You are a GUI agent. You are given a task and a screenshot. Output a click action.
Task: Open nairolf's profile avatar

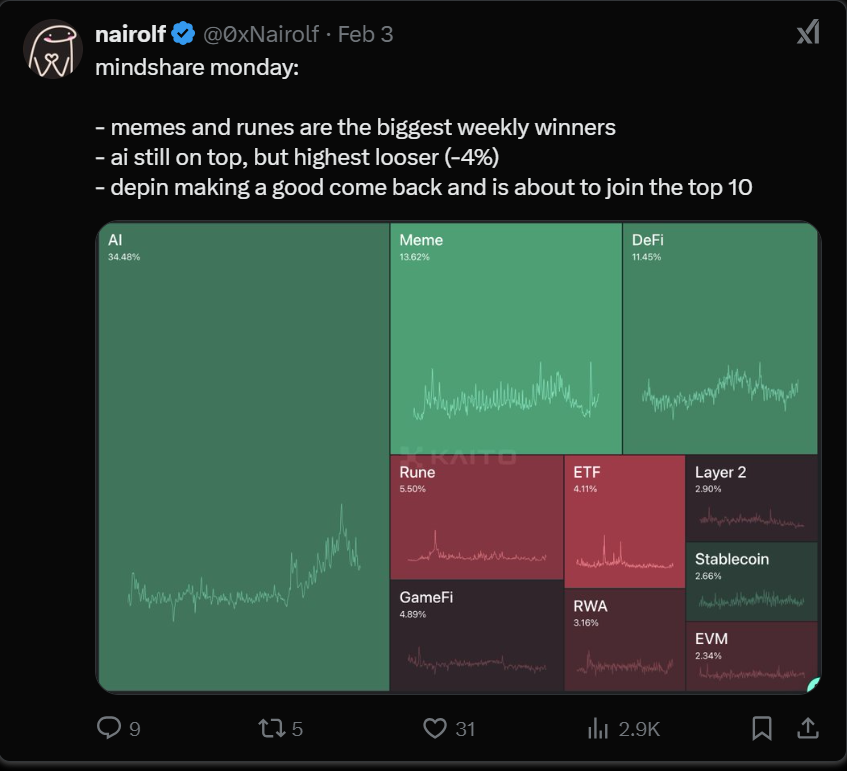click(52, 50)
